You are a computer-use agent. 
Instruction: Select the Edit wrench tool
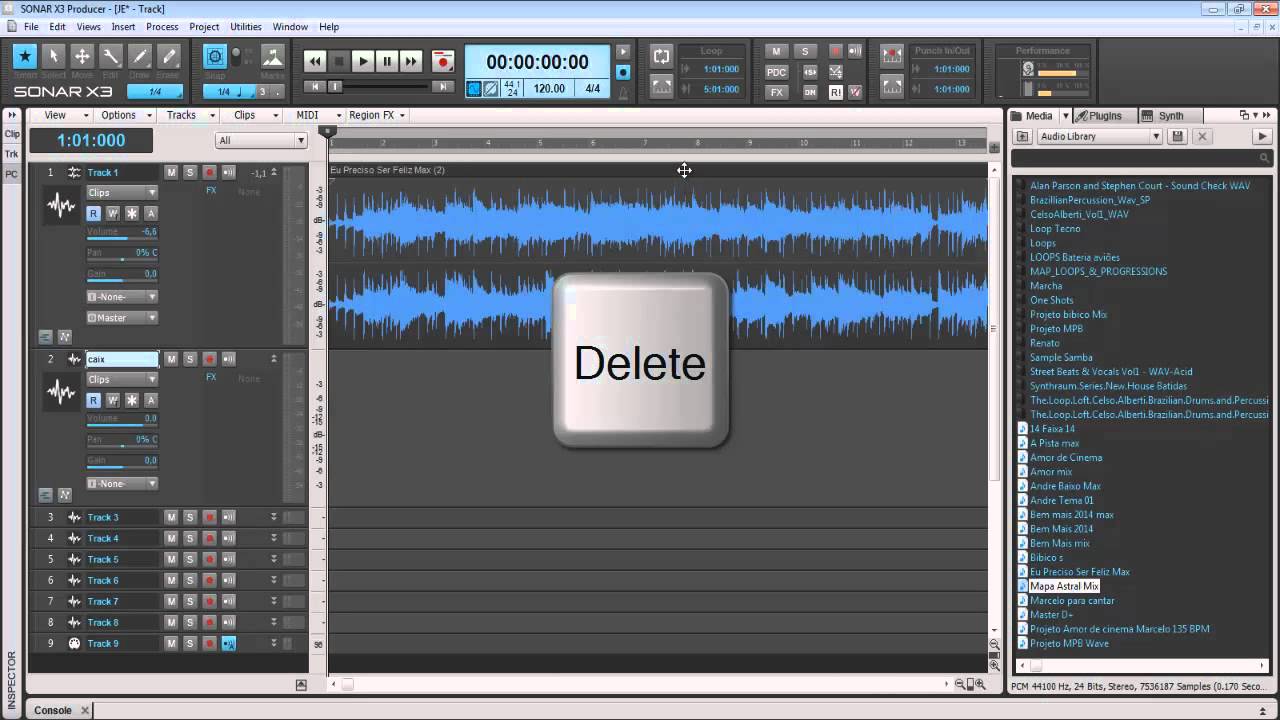(x=111, y=57)
